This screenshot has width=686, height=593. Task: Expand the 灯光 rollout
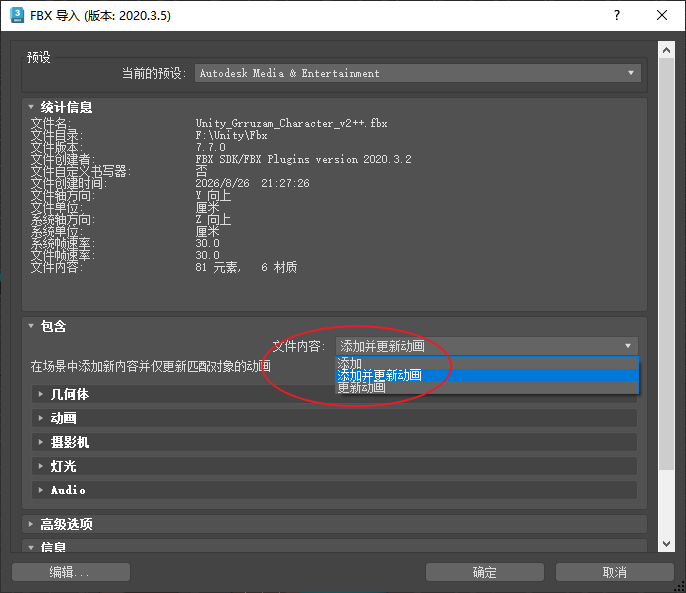pos(334,466)
